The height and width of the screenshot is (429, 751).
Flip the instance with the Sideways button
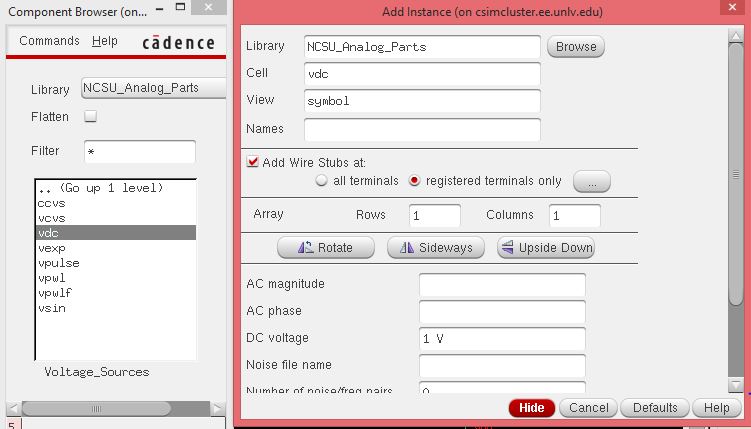435,248
